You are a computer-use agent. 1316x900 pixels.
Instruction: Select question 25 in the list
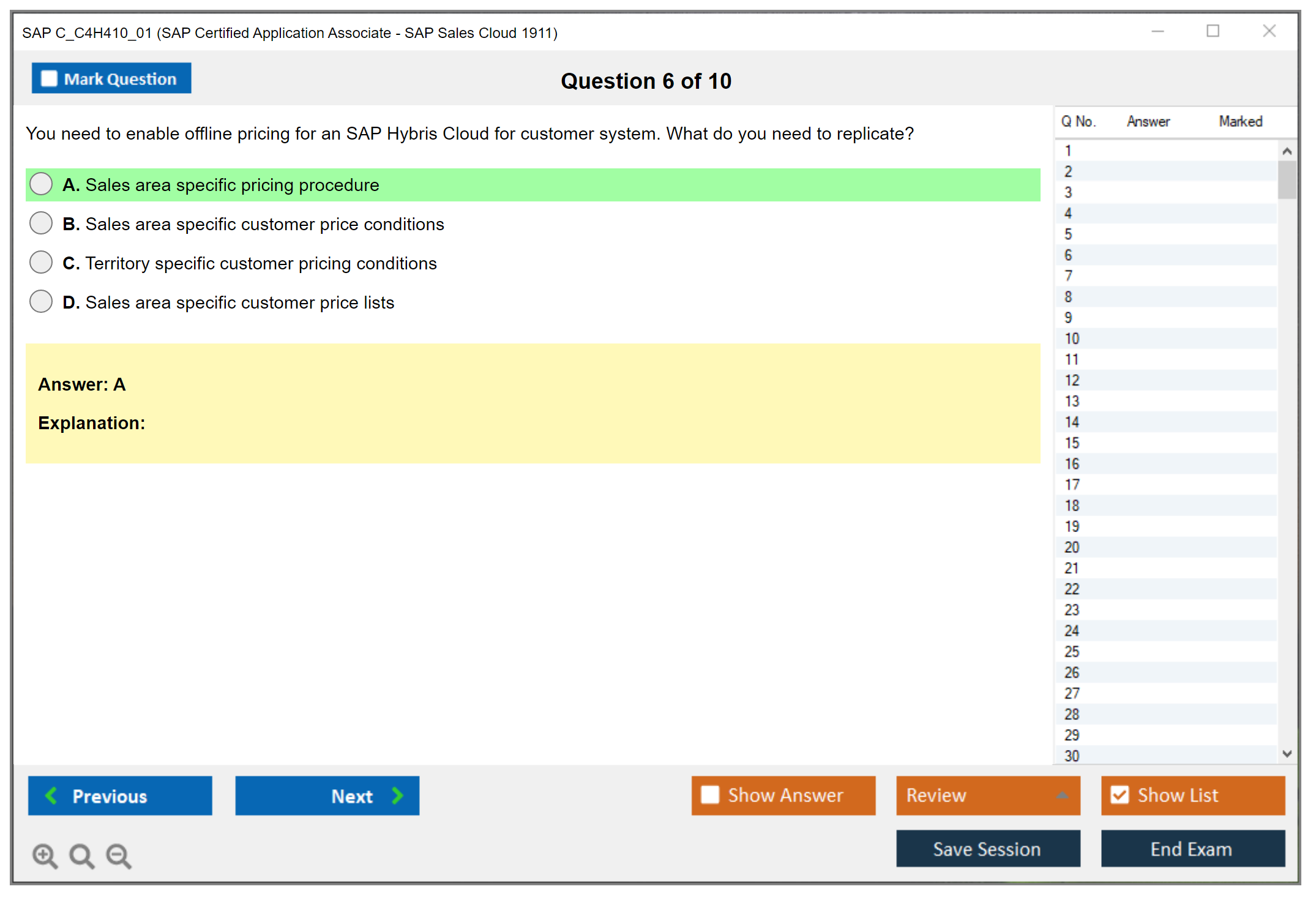[x=1072, y=651]
